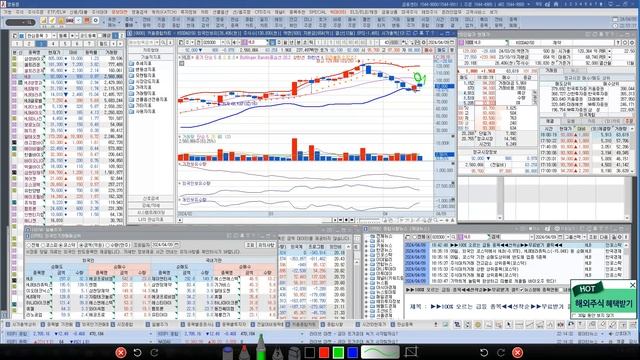Screen dimensions: 640x360
Task: Toggle the 뉴스창에 종목연동 checkbox
Action: [x=522, y=289]
